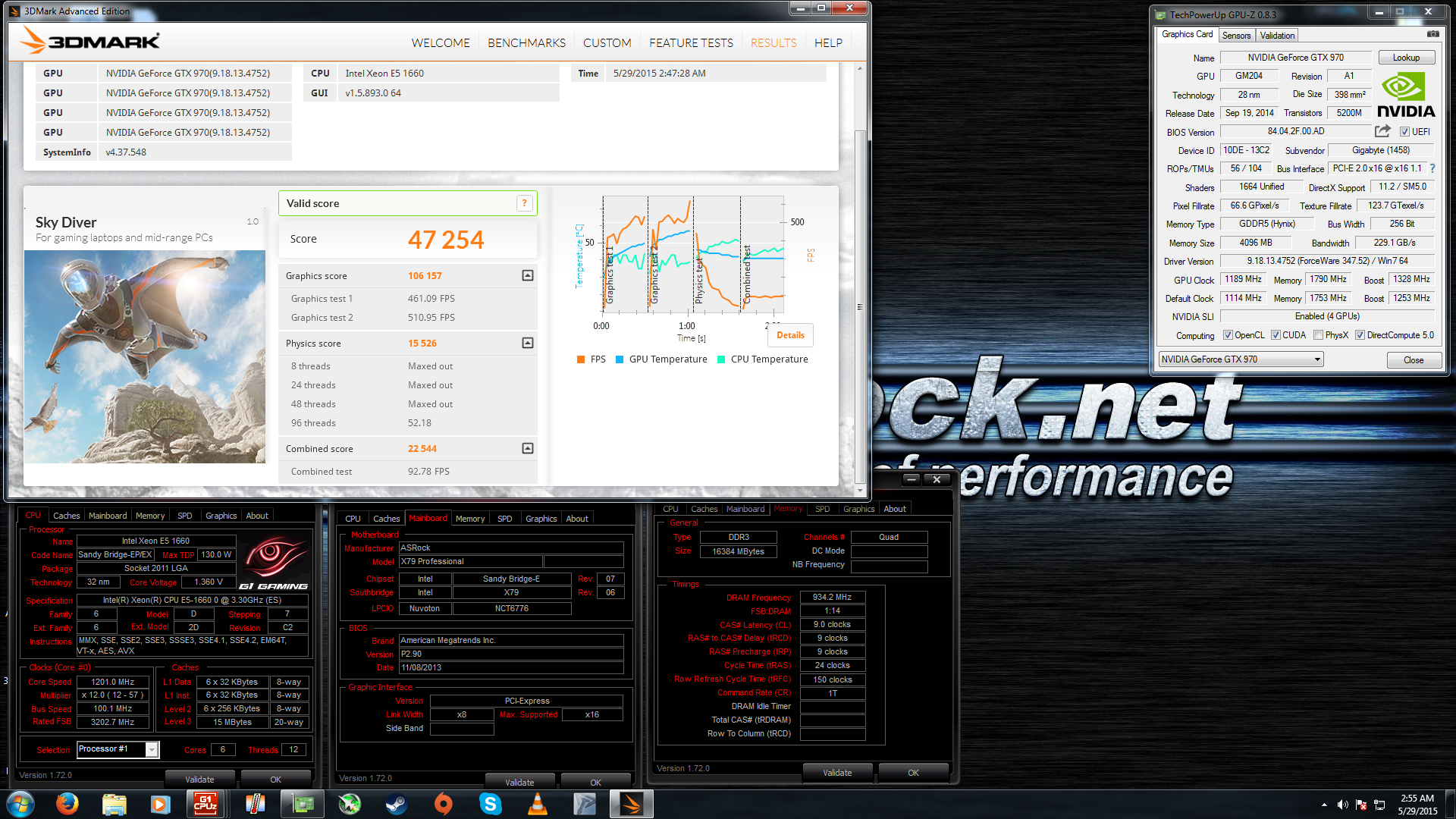This screenshot has height=819, width=1456.
Task: Click Validate in the CPU-Z Memory window
Action: [x=837, y=773]
